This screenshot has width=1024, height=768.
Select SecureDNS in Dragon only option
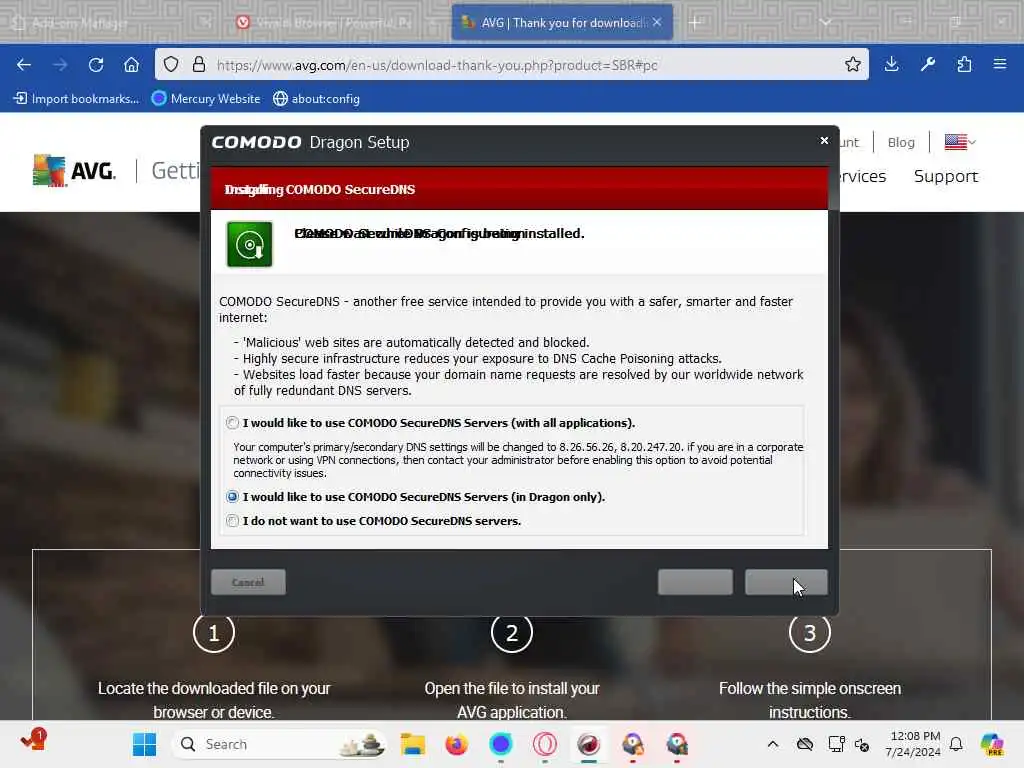click(232, 497)
